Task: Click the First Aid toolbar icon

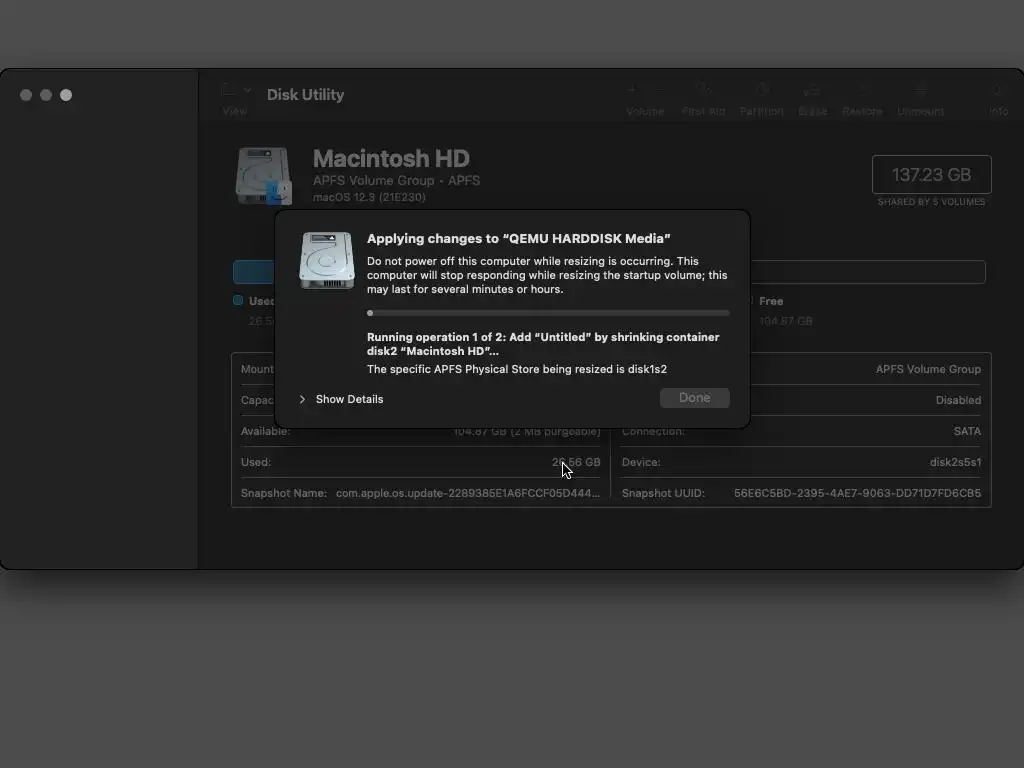Action: [x=703, y=89]
